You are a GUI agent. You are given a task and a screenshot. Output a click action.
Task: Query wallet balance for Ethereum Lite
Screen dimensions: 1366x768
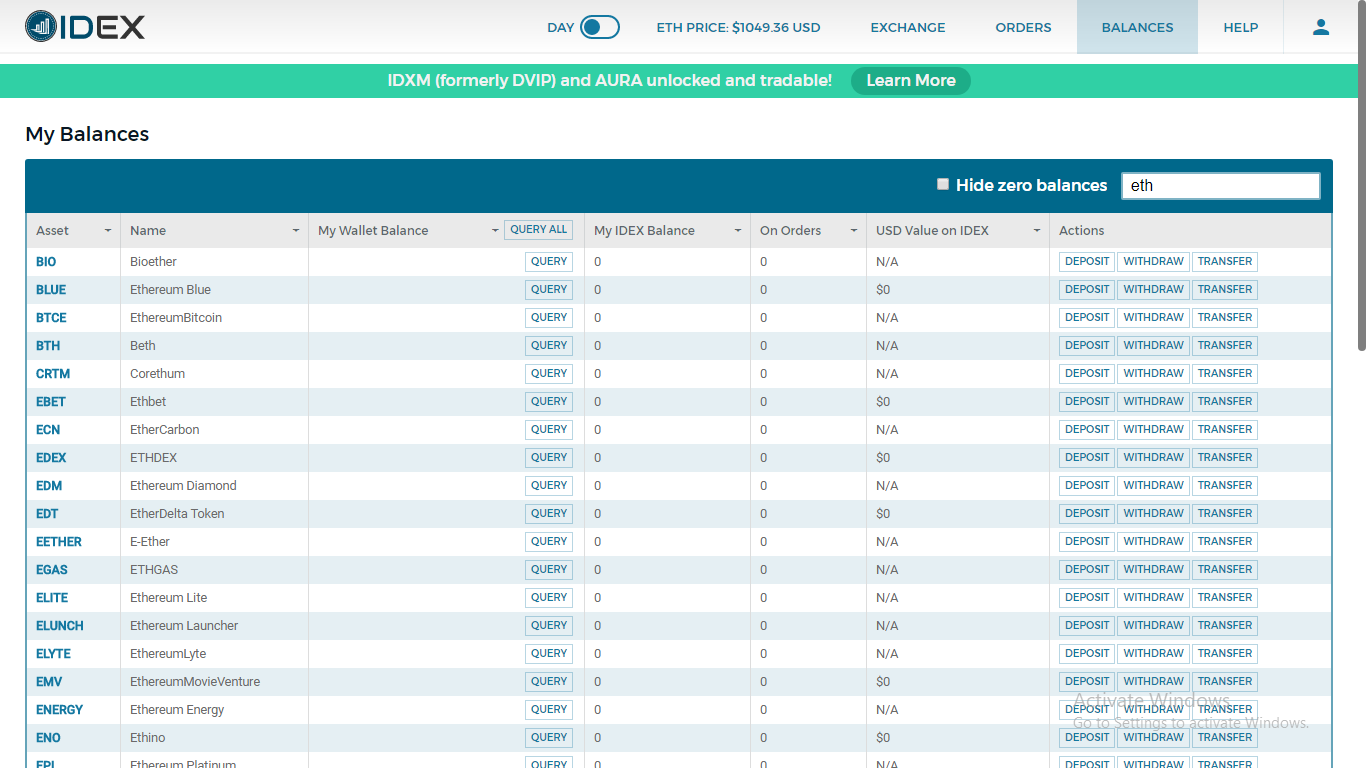[x=549, y=598]
